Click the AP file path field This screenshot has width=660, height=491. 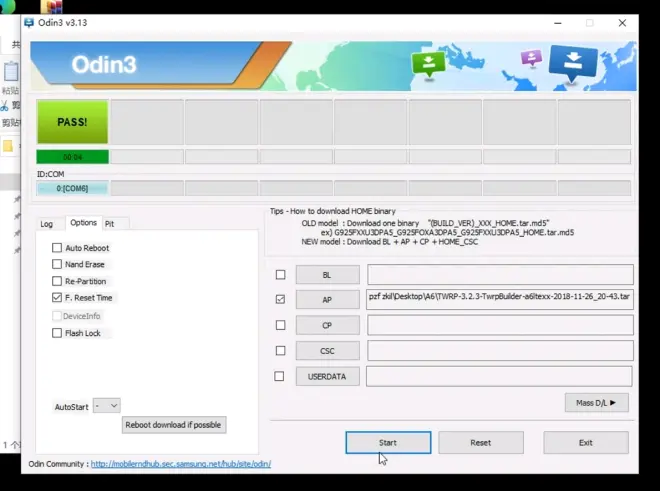pos(500,299)
